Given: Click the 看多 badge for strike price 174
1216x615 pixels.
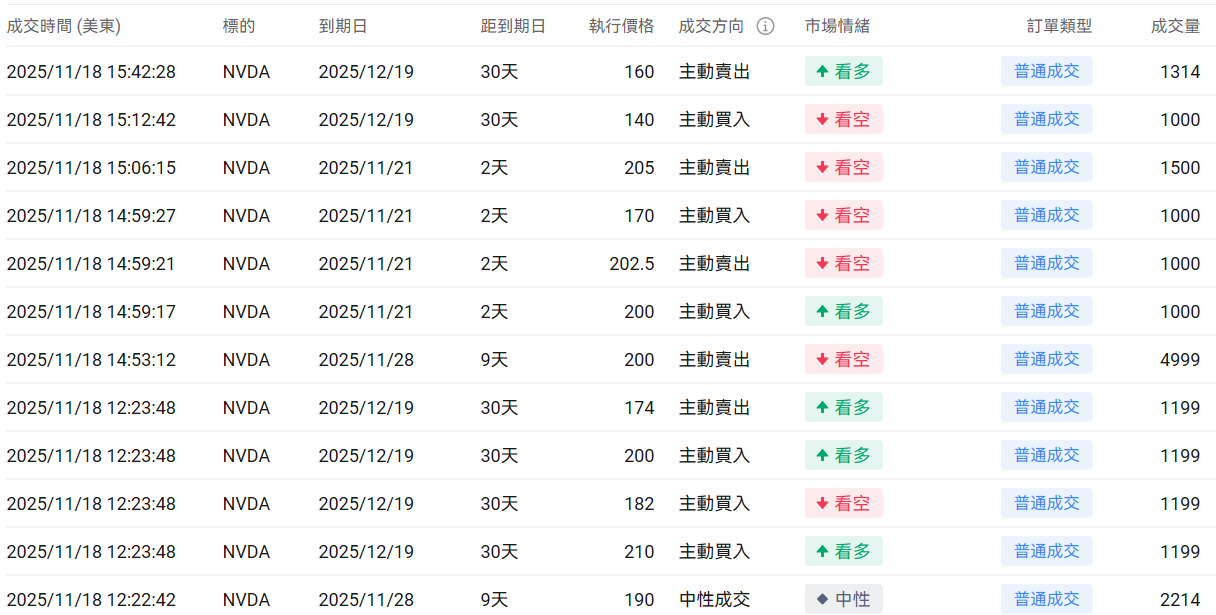Looking at the screenshot, I should (x=843, y=408).
